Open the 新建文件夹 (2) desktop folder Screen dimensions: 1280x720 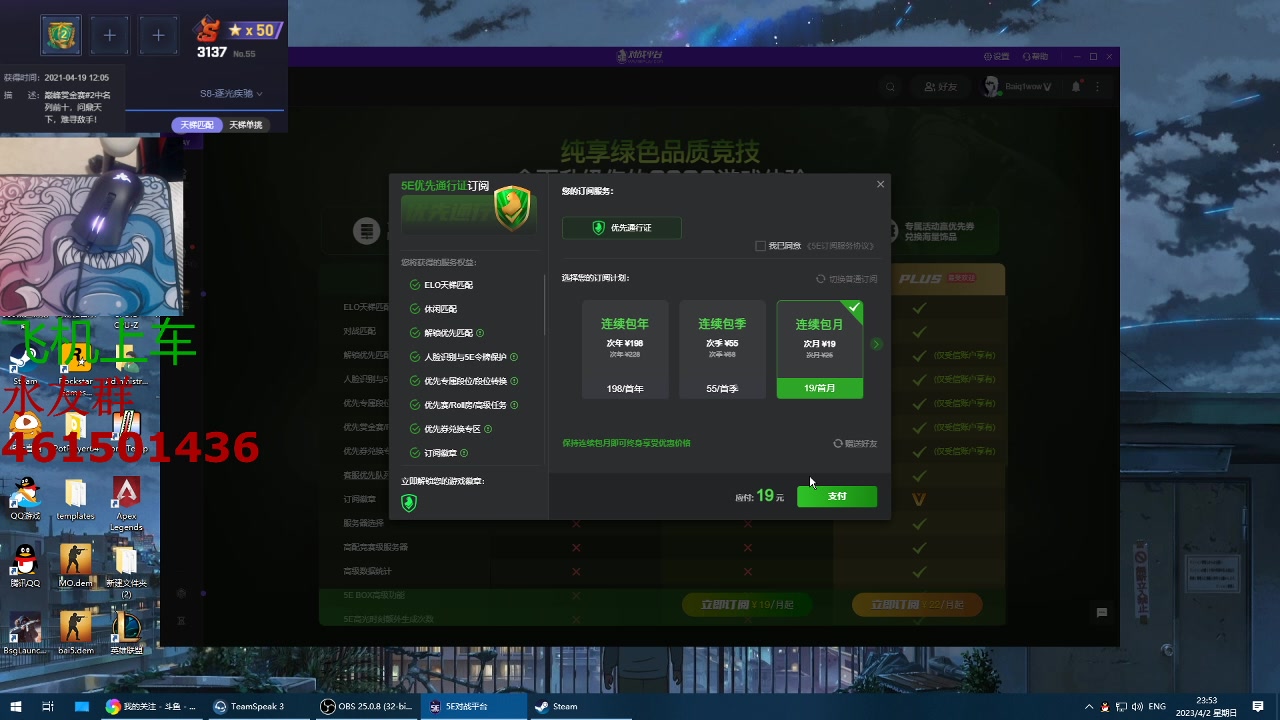click(126, 572)
